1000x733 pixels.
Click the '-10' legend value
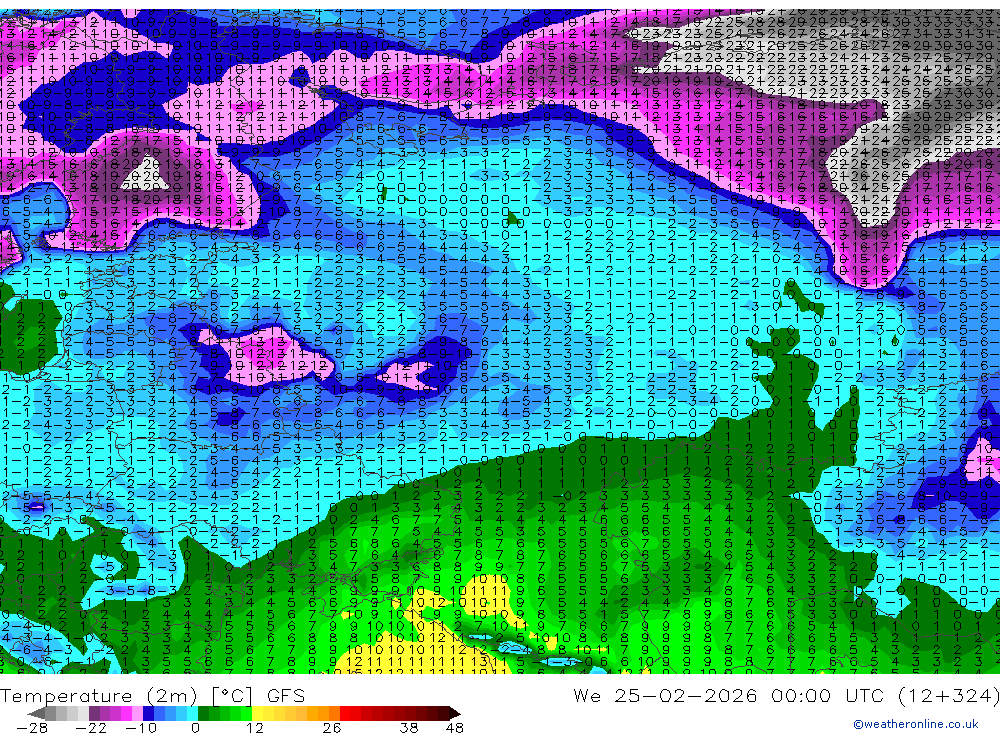(x=140, y=728)
